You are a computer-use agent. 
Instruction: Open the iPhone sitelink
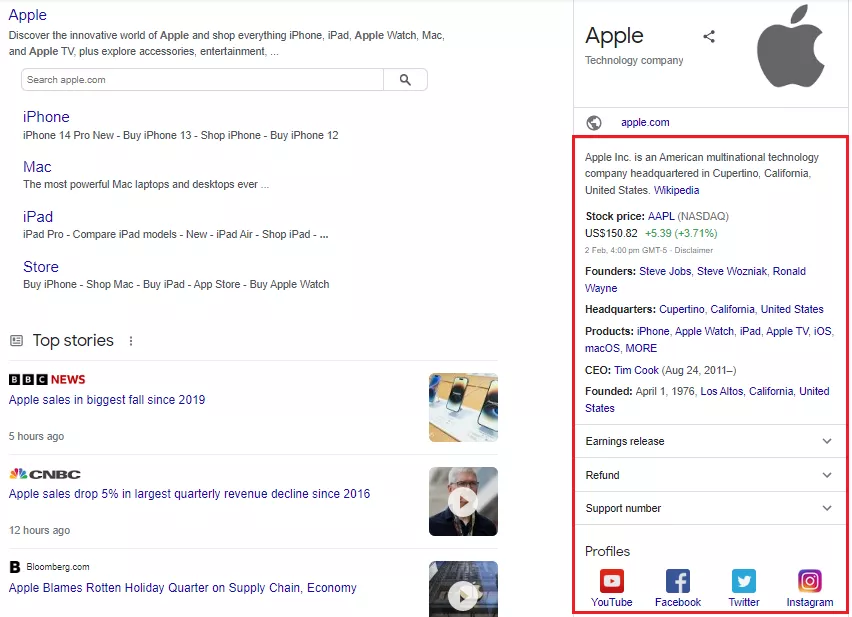pyautogui.click(x=46, y=117)
